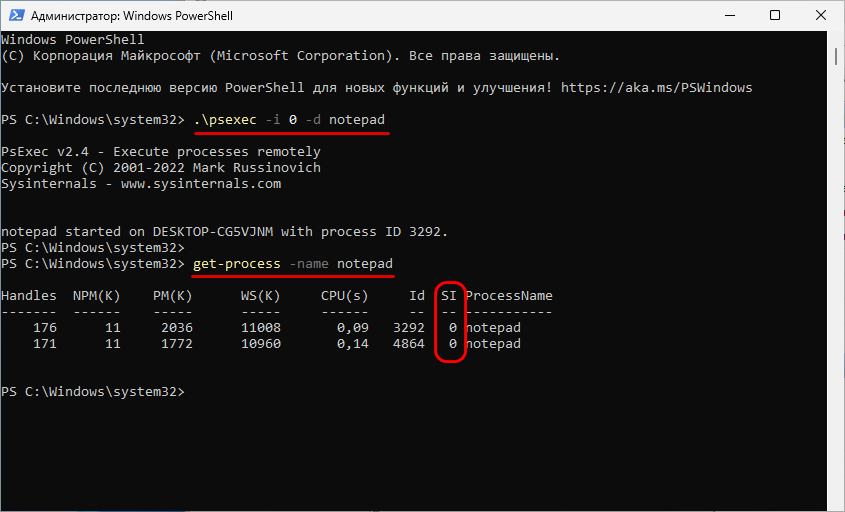This screenshot has height=512, width=845.
Task: Click process Id 3292 in the table
Action: tap(408, 328)
